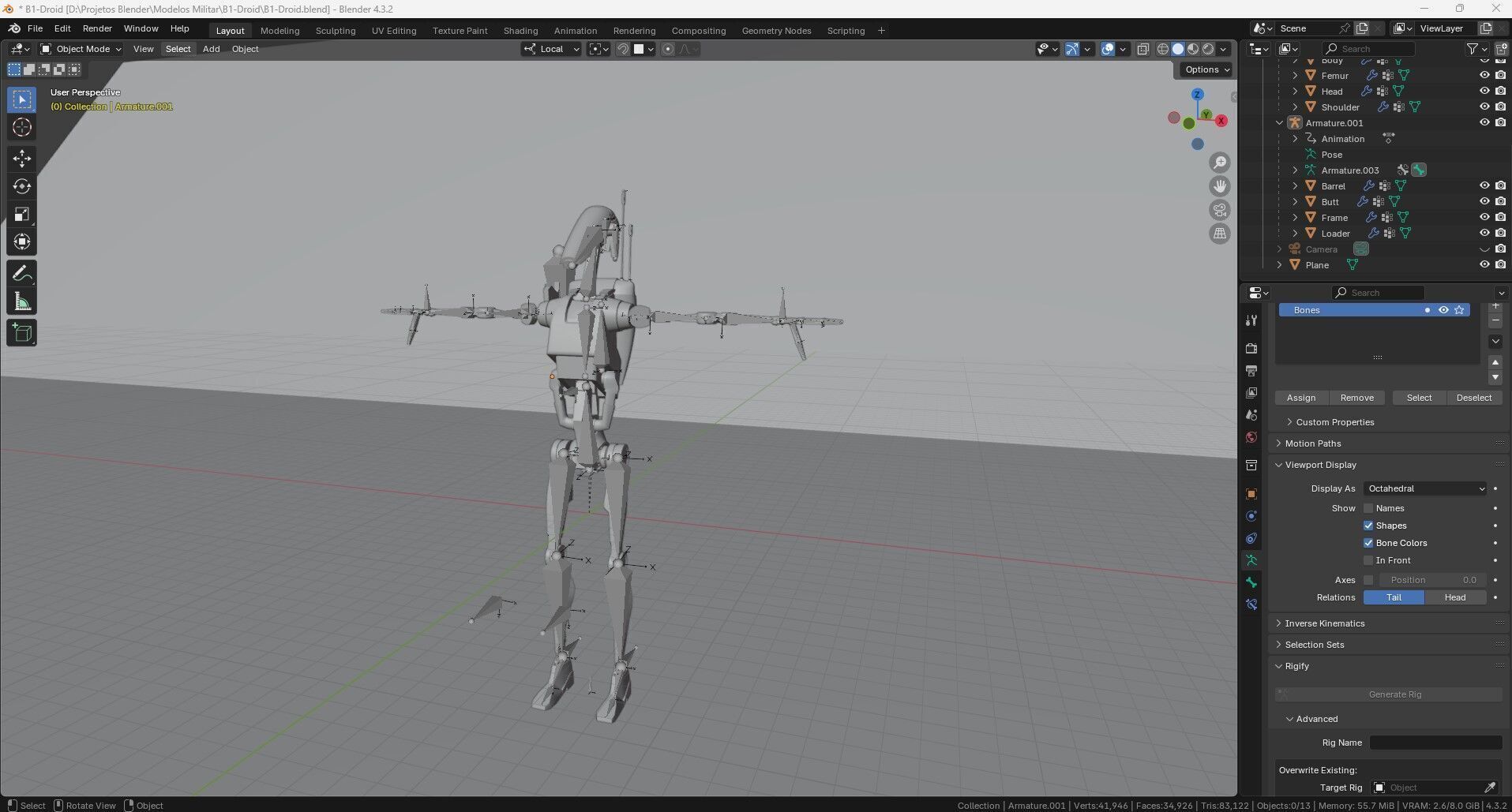Open the View Layer properties tab

point(1251,392)
